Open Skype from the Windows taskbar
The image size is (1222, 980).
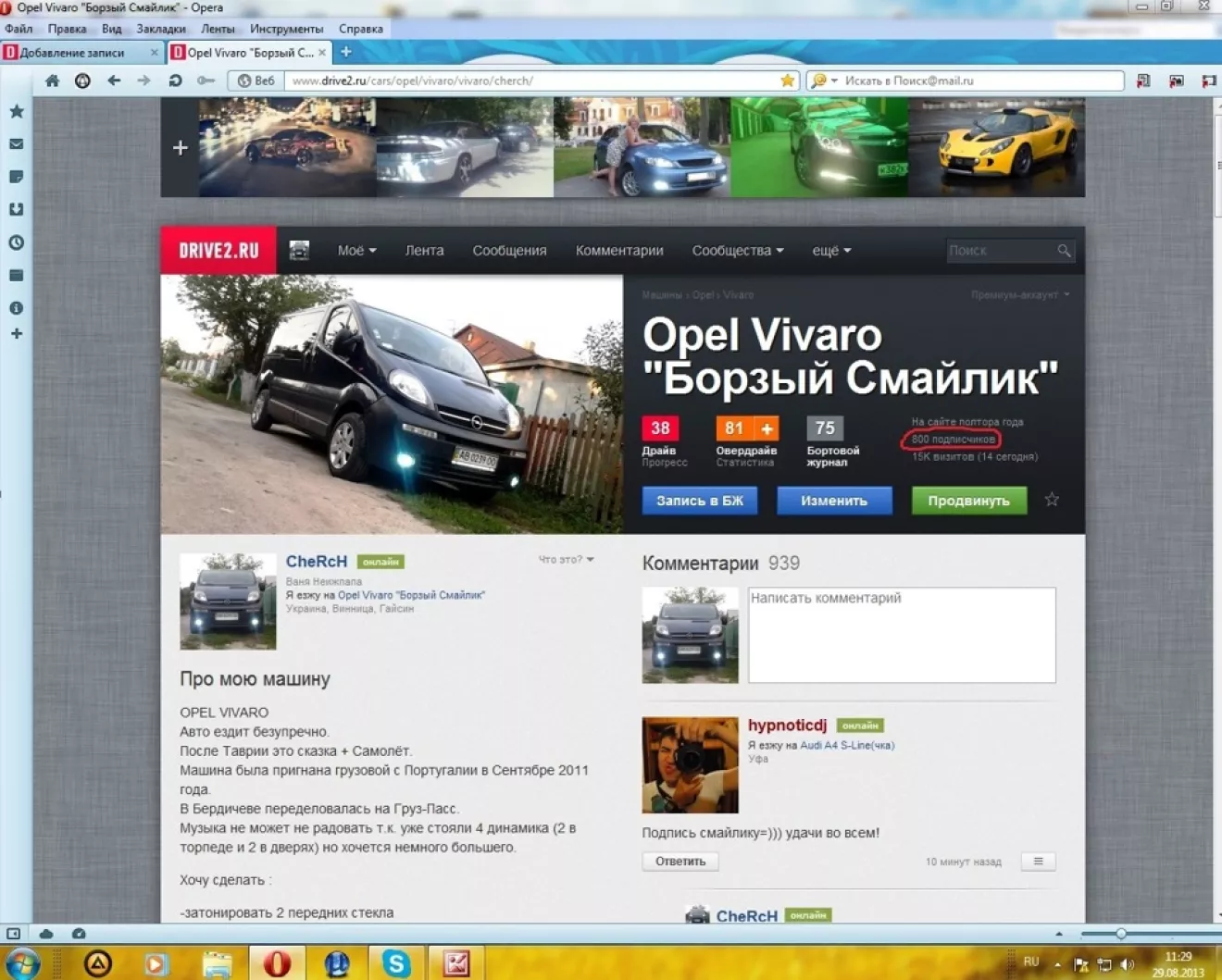coord(396,963)
